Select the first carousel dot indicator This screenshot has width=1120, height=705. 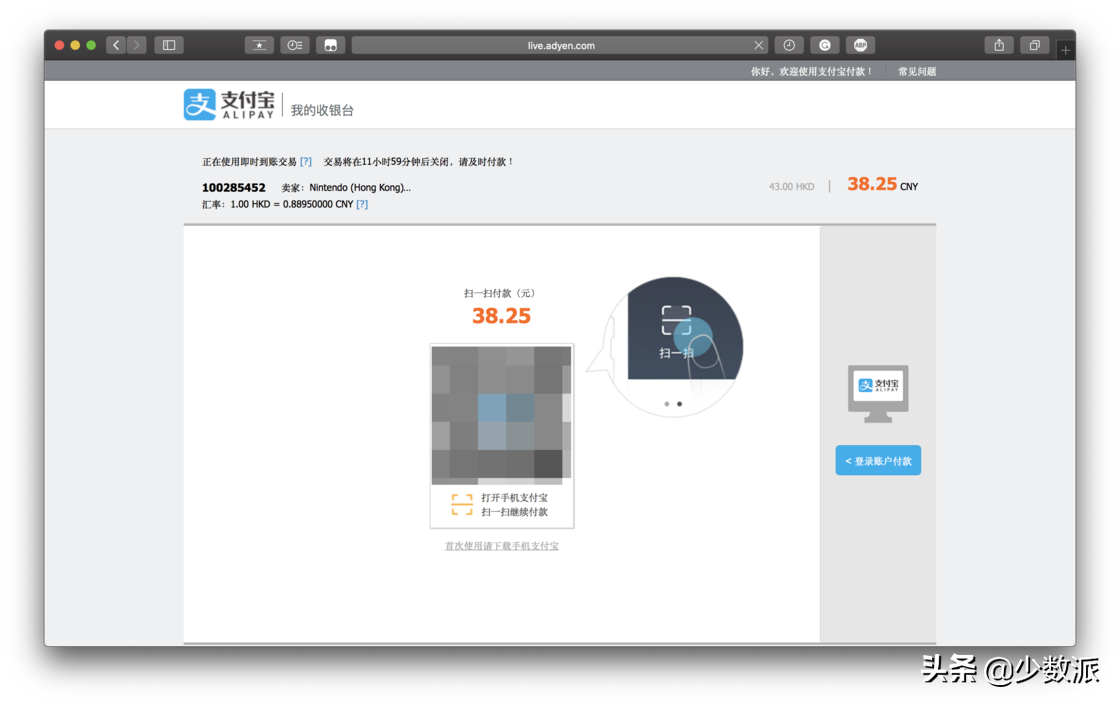[x=666, y=404]
